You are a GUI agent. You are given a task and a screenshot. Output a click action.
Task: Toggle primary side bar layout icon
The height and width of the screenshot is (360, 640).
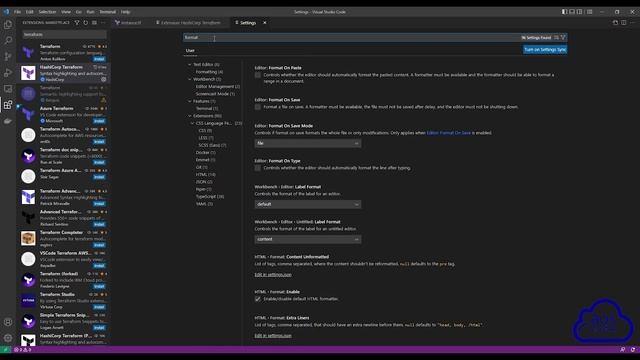(564, 12)
